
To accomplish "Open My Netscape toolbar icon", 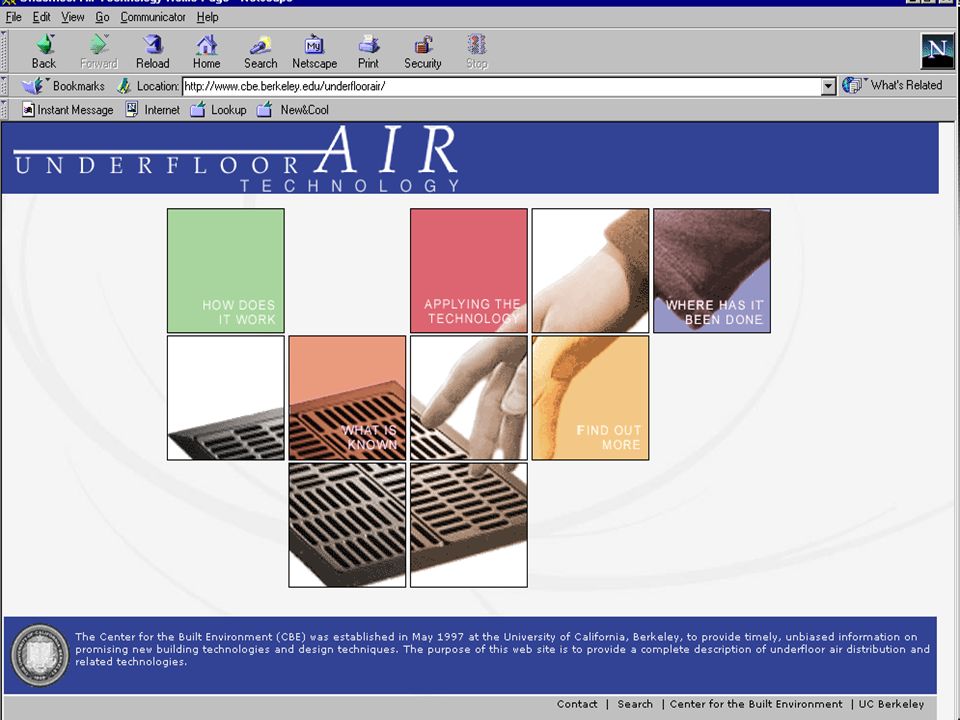I will coord(314,51).
